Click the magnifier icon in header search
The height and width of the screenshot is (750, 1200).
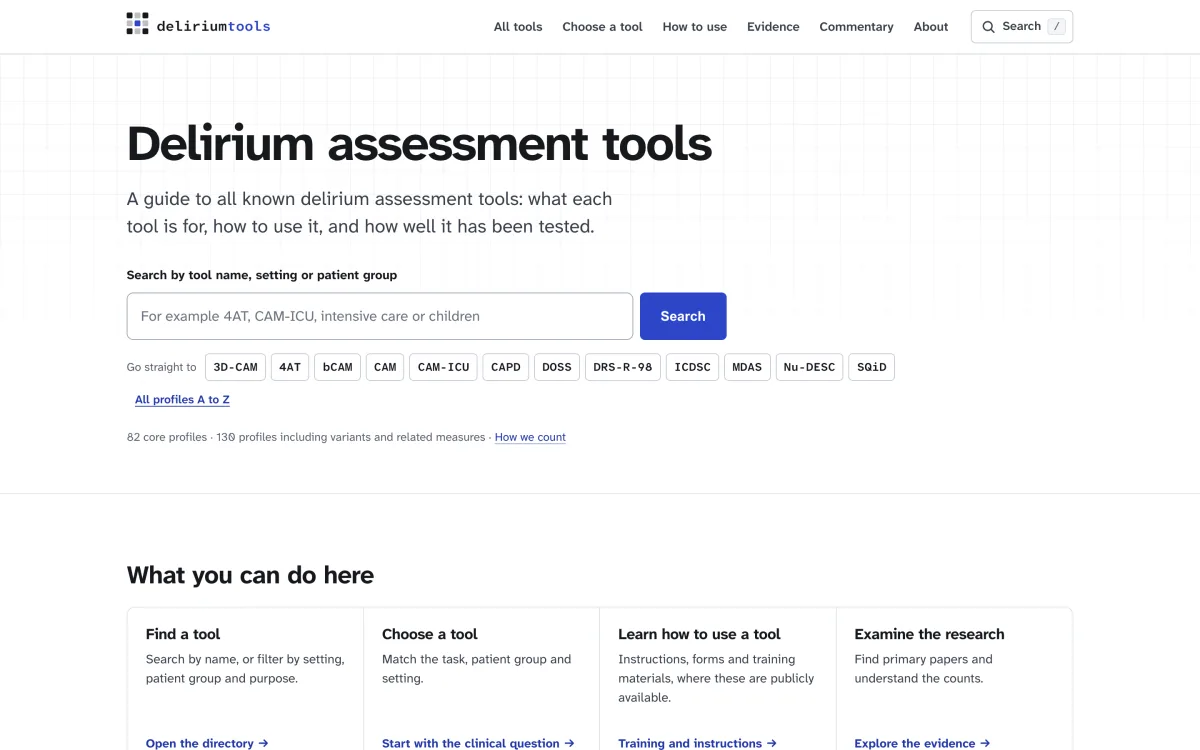click(x=988, y=27)
